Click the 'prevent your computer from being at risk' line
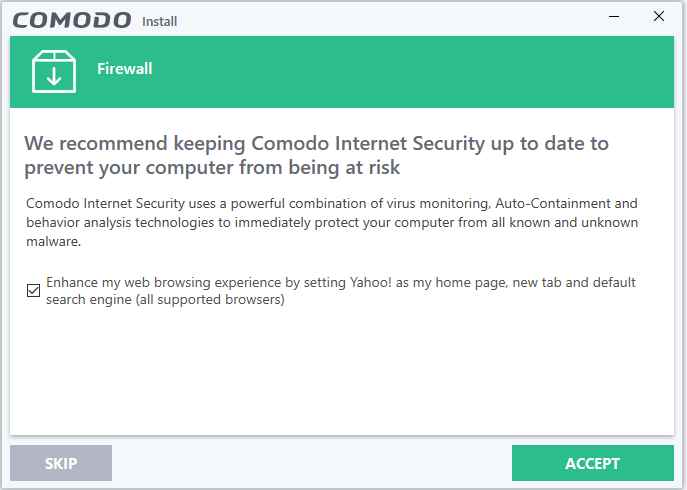 [x=212, y=167]
